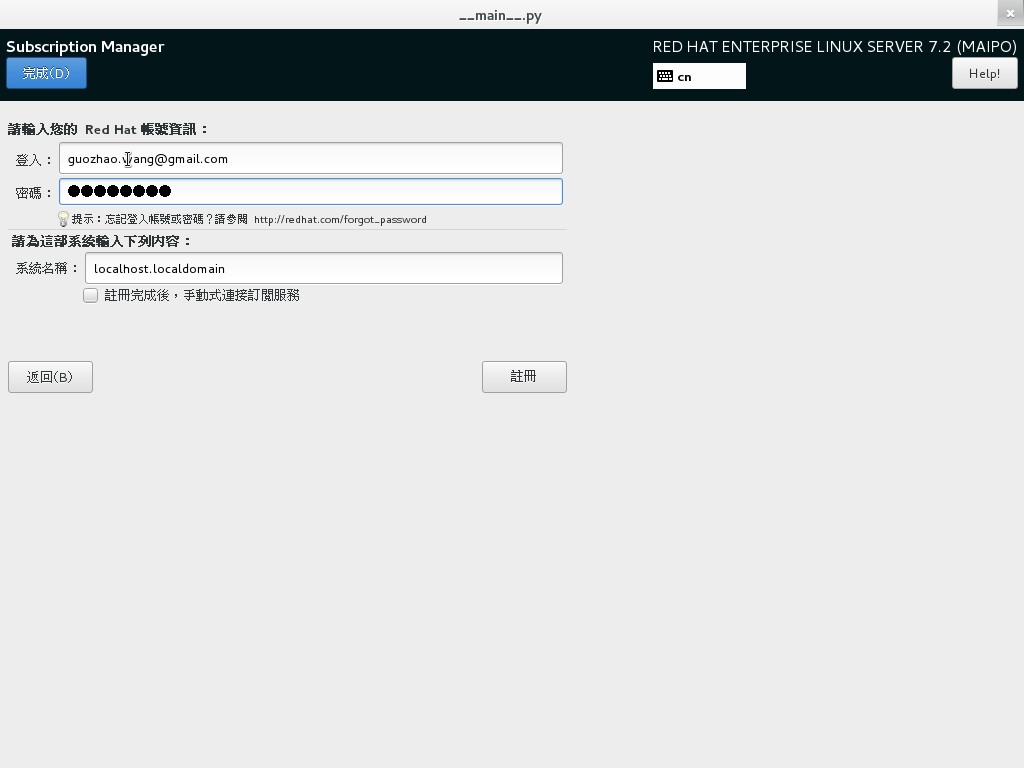
Task: Select the guozhao.wang@gmail.com login field
Action: pos(311,158)
